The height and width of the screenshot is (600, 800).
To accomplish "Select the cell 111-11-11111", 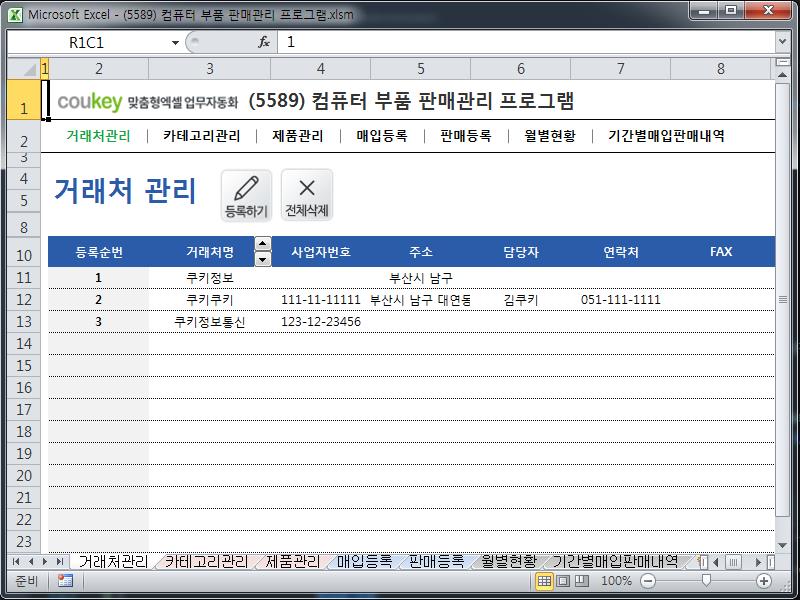I will [321, 299].
